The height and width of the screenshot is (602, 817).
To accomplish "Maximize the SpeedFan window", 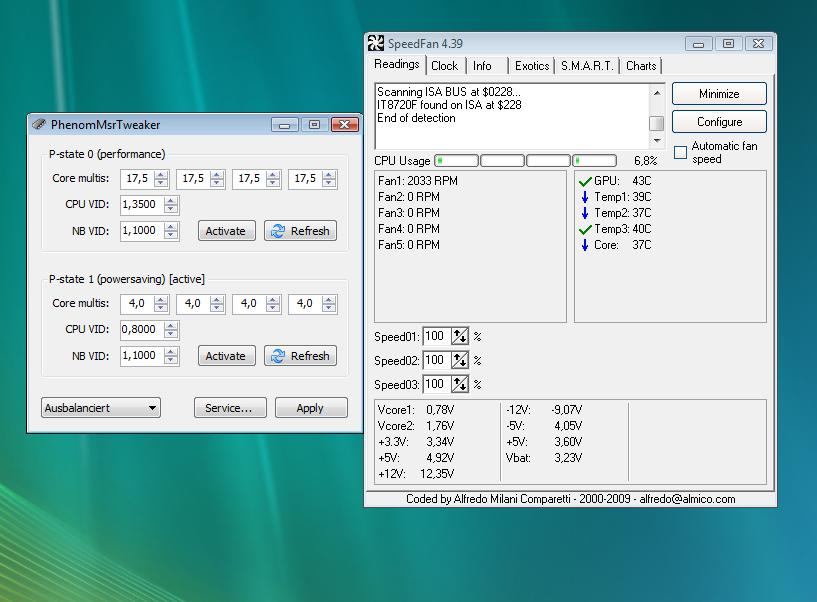I will tap(728, 44).
